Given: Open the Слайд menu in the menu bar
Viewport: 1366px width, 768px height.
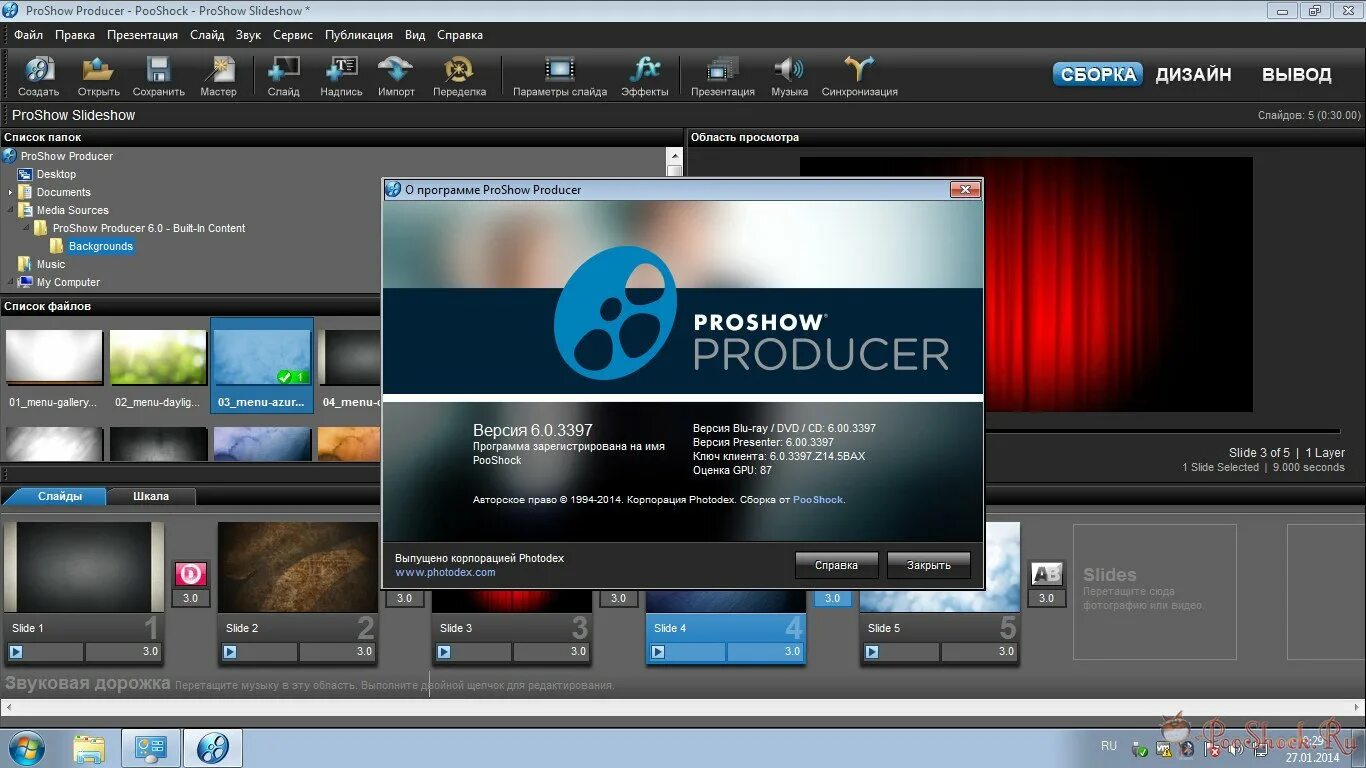Looking at the screenshot, I should [207, 35].
